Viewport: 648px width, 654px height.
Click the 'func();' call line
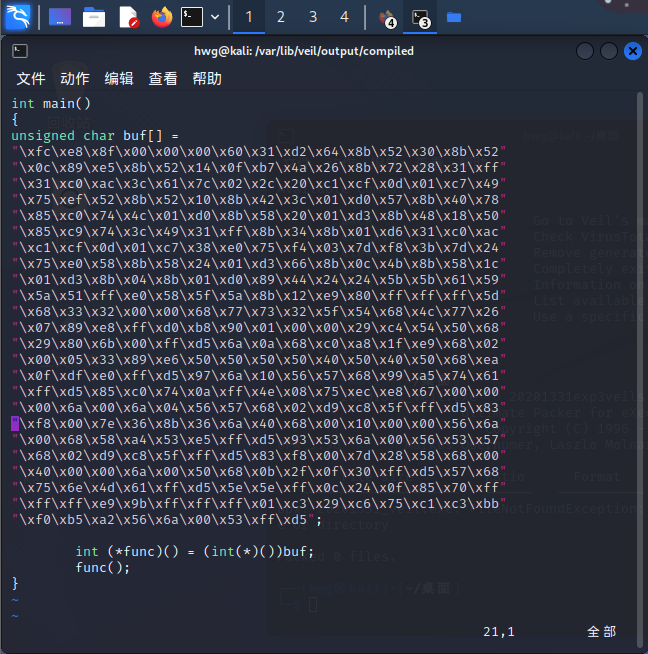click(103, 568)
